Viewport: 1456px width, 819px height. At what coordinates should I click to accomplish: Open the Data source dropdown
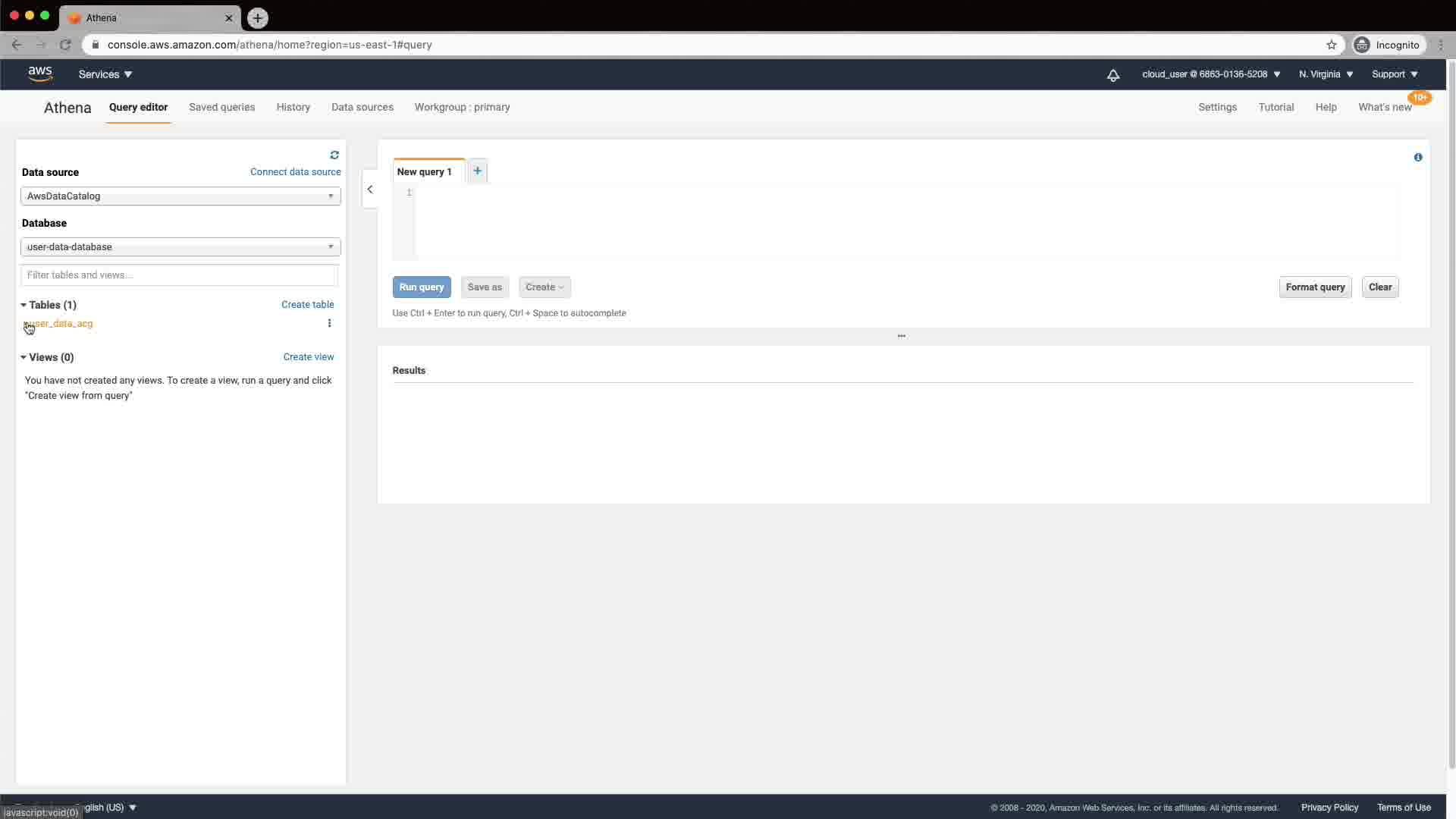tap(180, 196)
